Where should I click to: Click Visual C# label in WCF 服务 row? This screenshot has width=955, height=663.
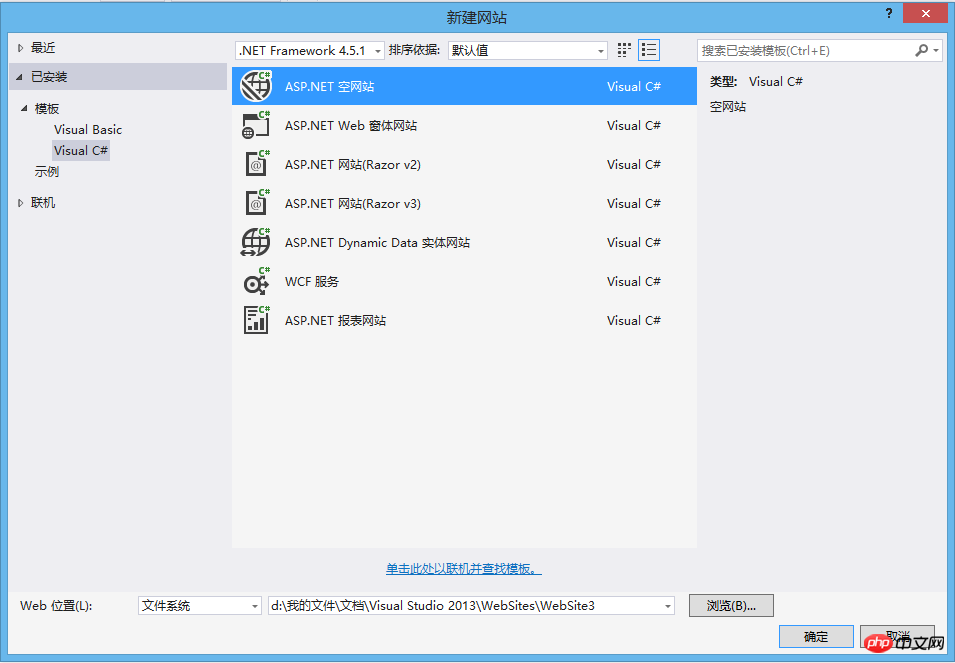point(634,281)
